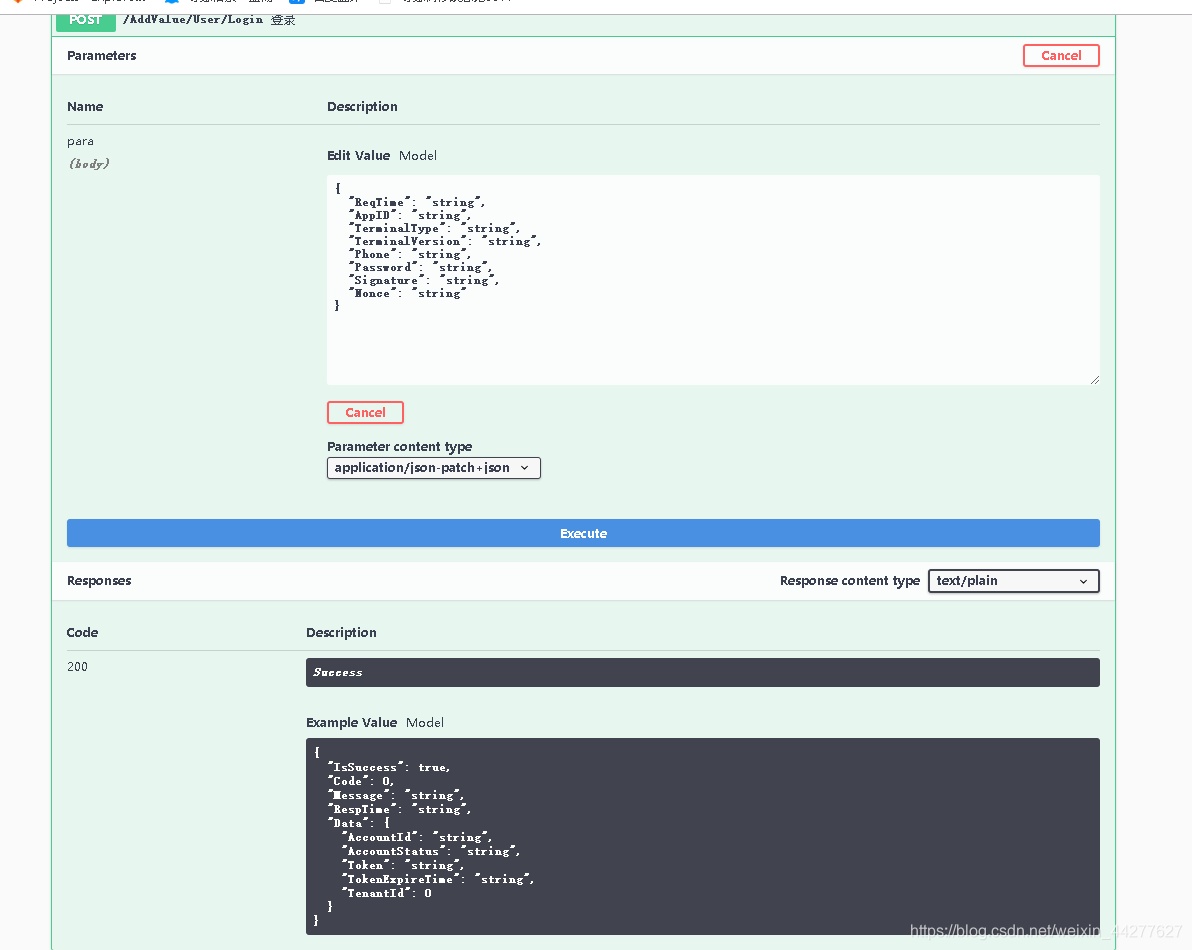
Task: Select text/plain in the response content dropdown
Action: tap(1013, 580)
